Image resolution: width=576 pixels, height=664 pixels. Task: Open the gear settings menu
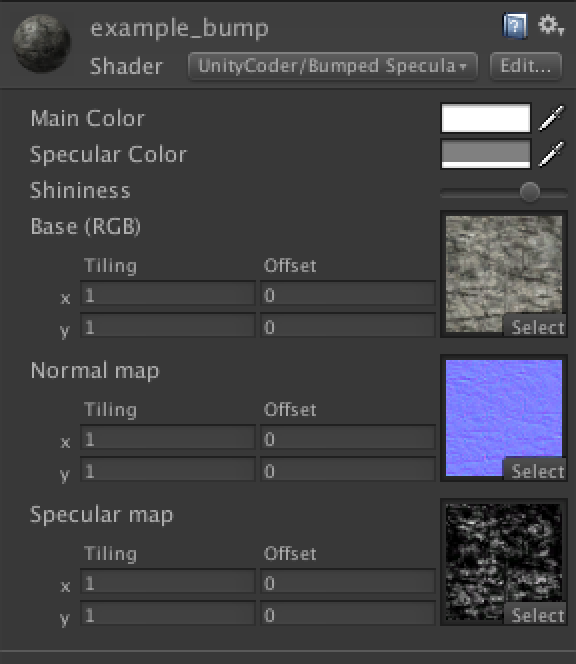(550, 25)
